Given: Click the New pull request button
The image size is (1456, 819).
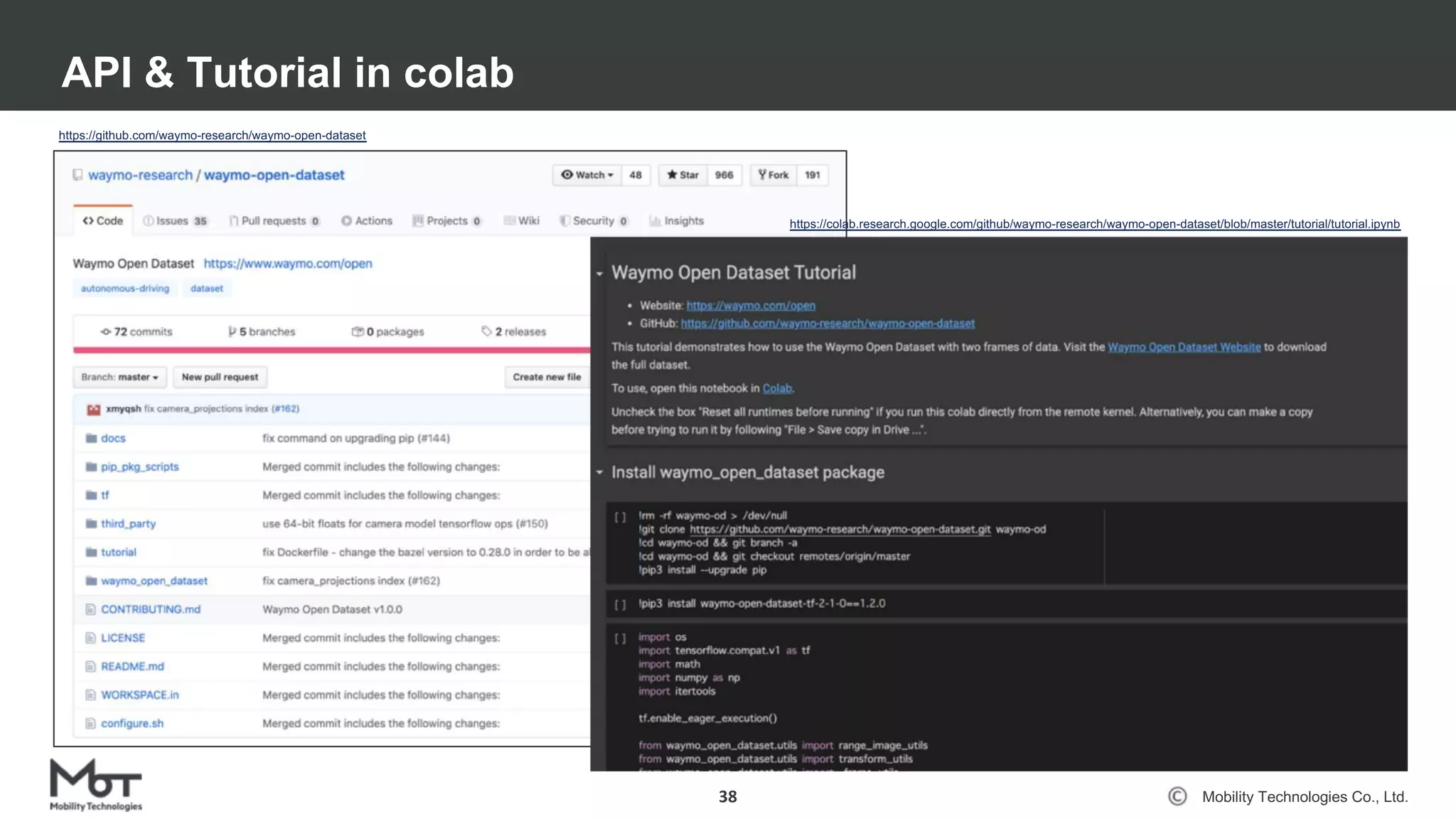Looking at the screenshot, I should point(220,378).
